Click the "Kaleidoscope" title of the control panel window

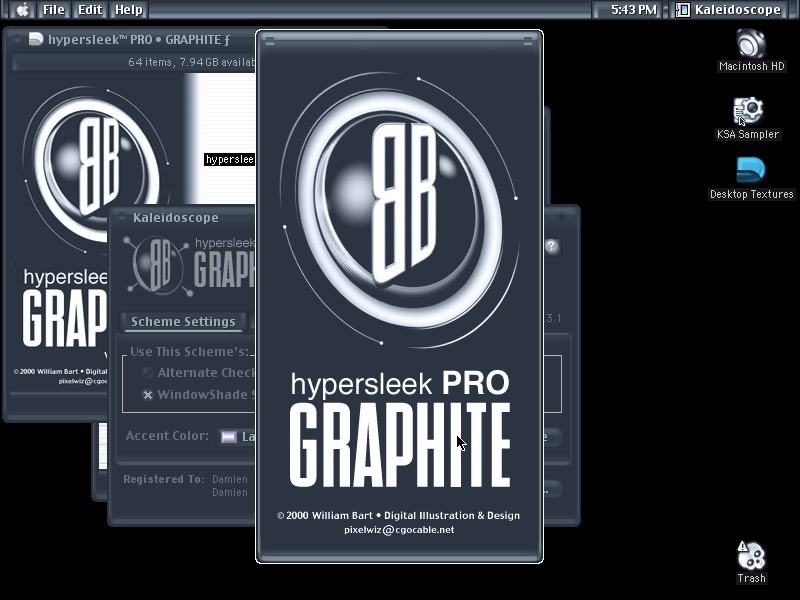click(176, 217)
